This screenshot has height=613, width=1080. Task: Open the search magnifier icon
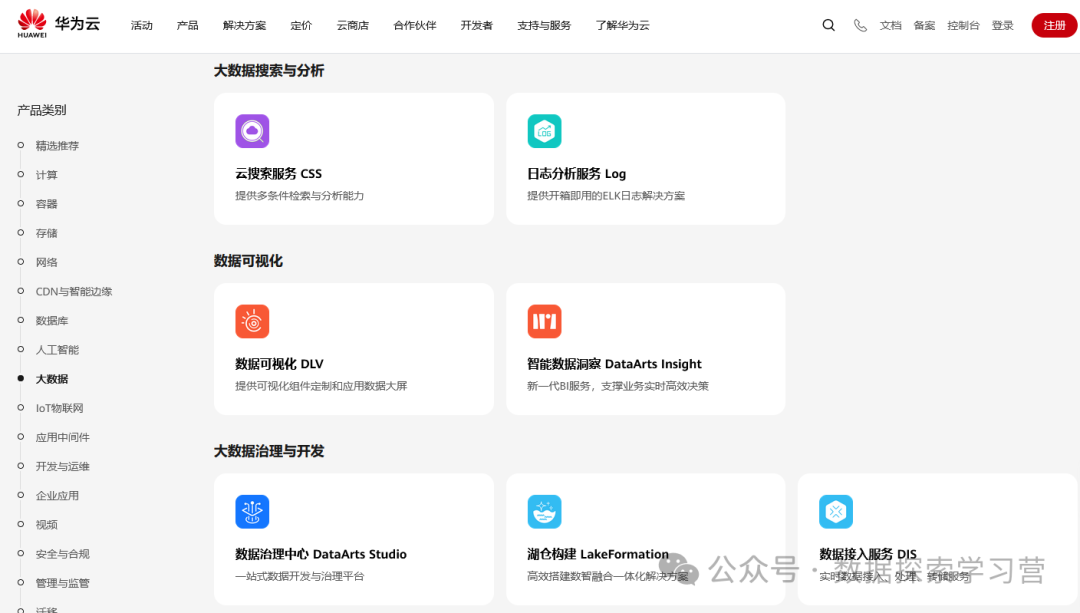(x=828, y=26)
